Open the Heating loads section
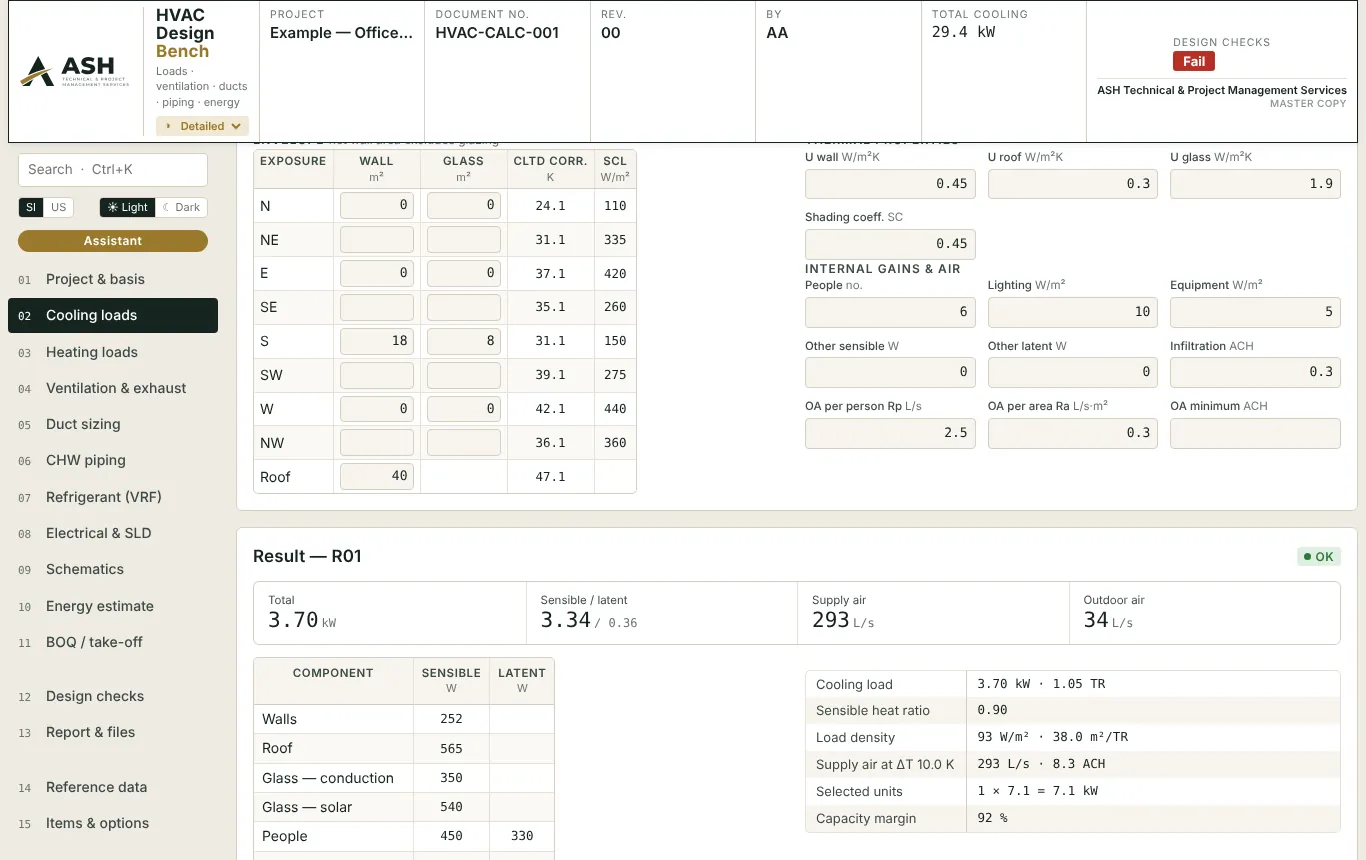Screen dimensions: 1366x860 point(113,352)
